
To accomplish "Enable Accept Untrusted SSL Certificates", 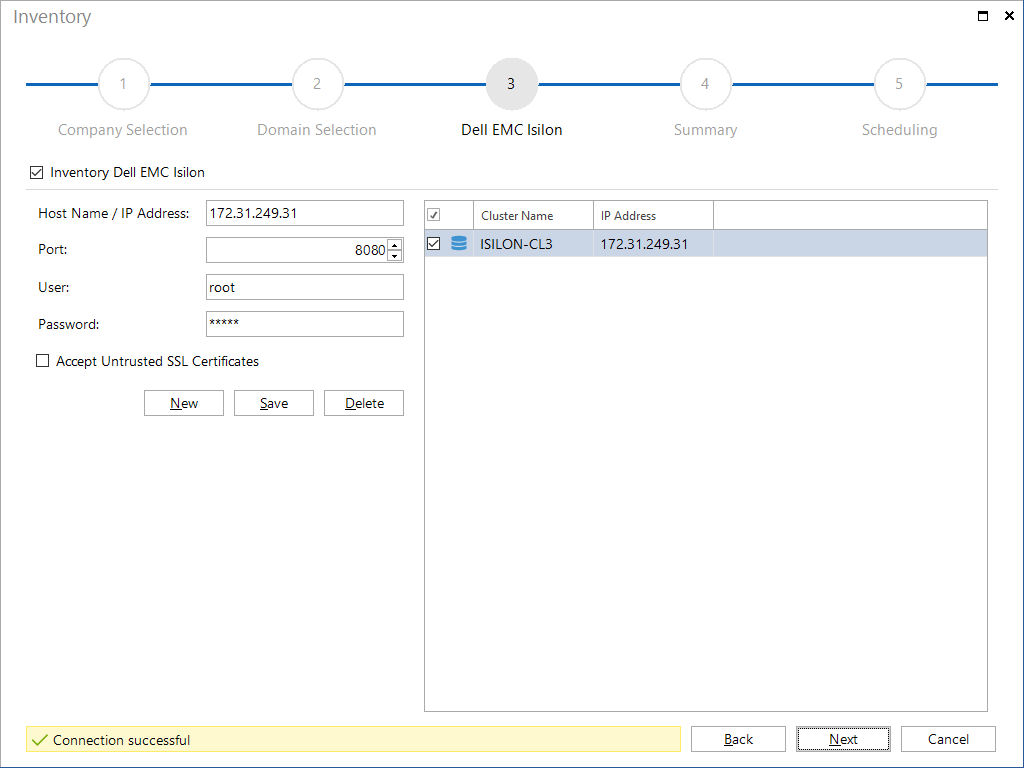I will coord(42,361).
